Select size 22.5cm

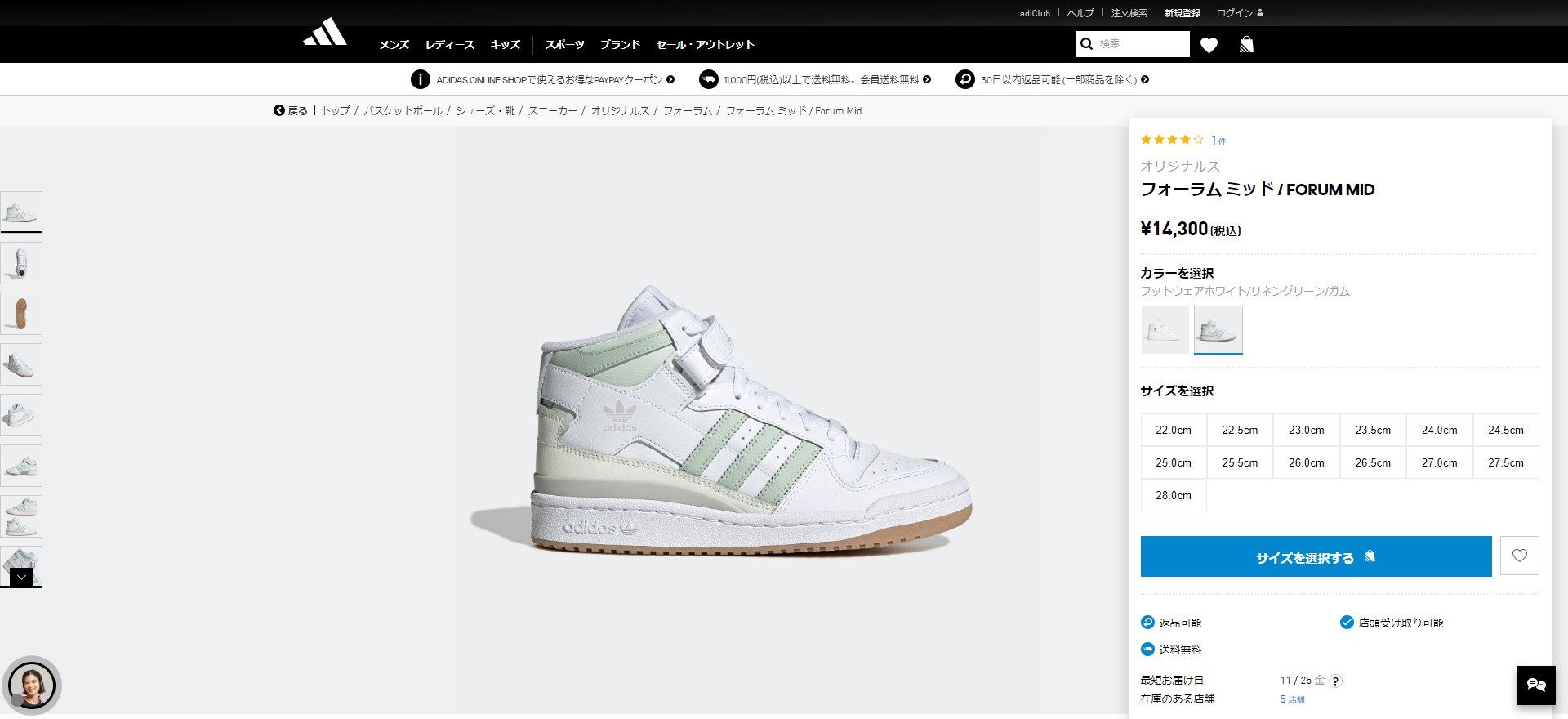tap(1240, 430)
